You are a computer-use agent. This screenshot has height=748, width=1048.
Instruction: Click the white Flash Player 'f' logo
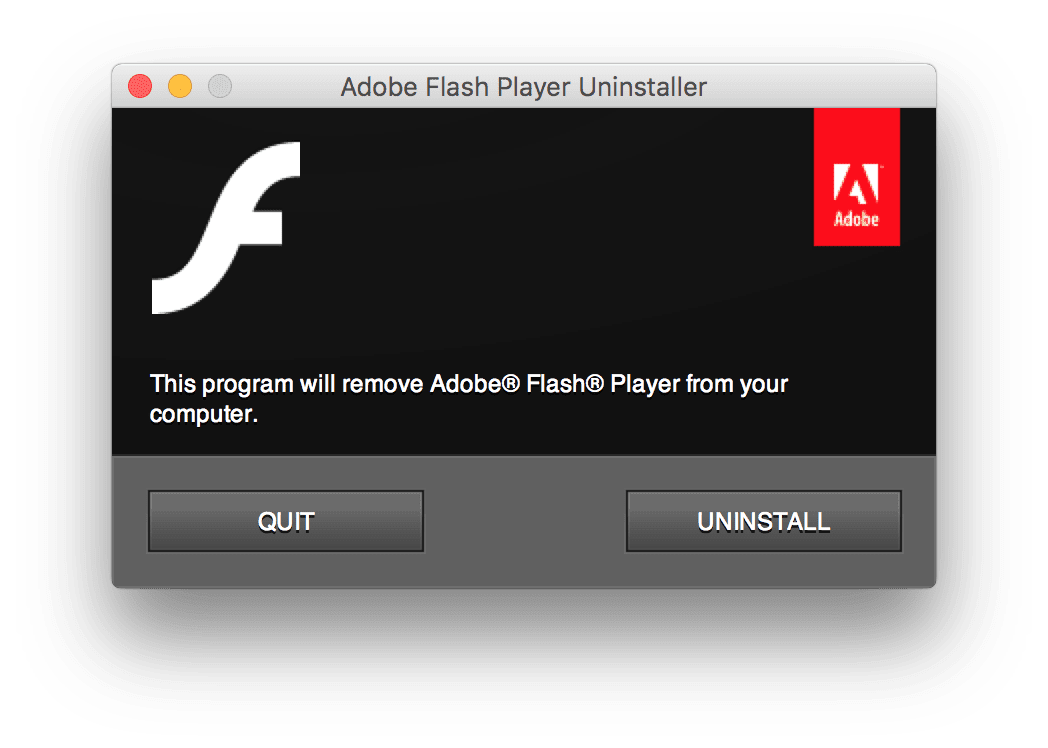tap(226, 227)
